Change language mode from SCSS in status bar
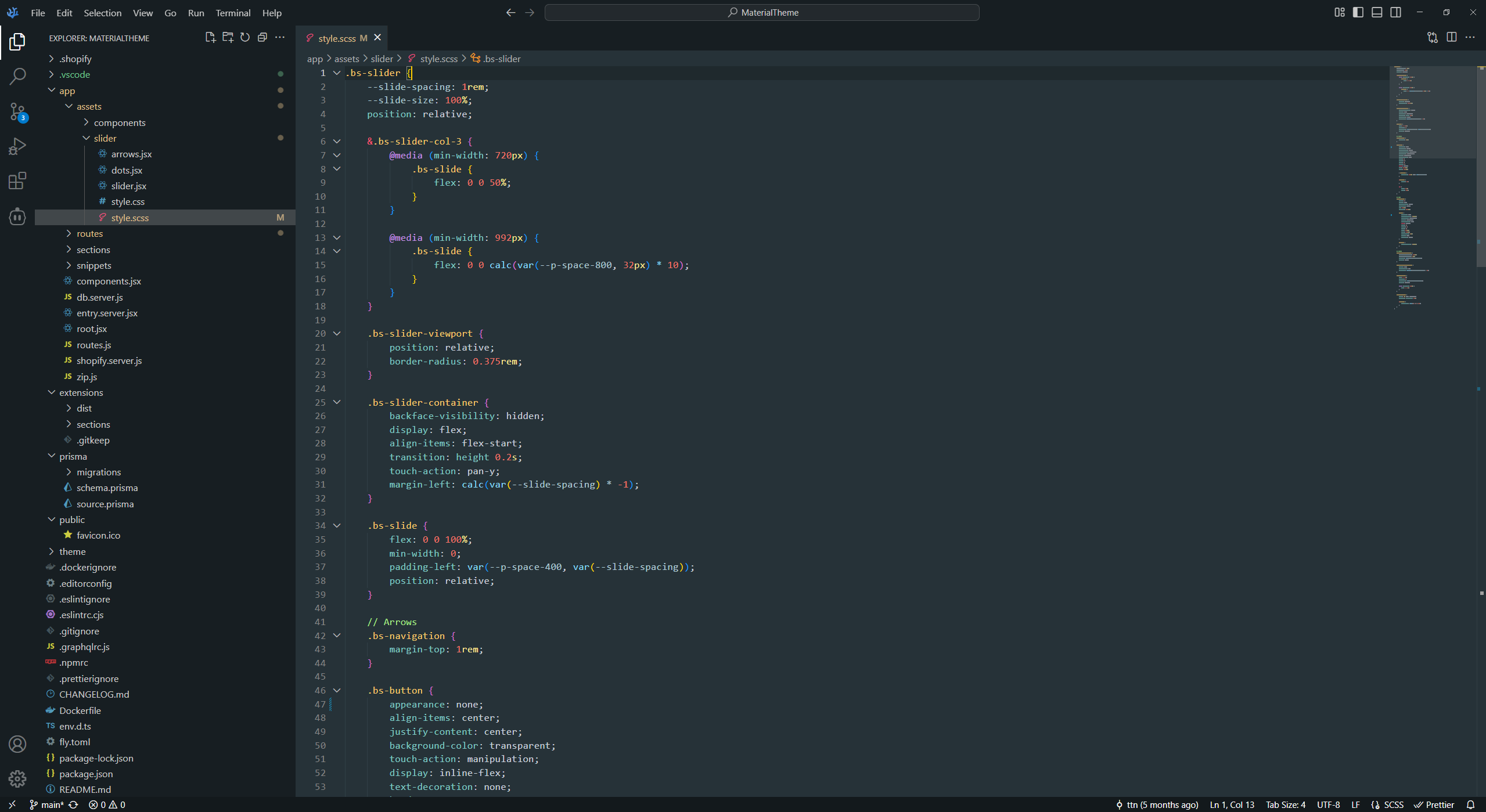 (x=1393, y=804)
